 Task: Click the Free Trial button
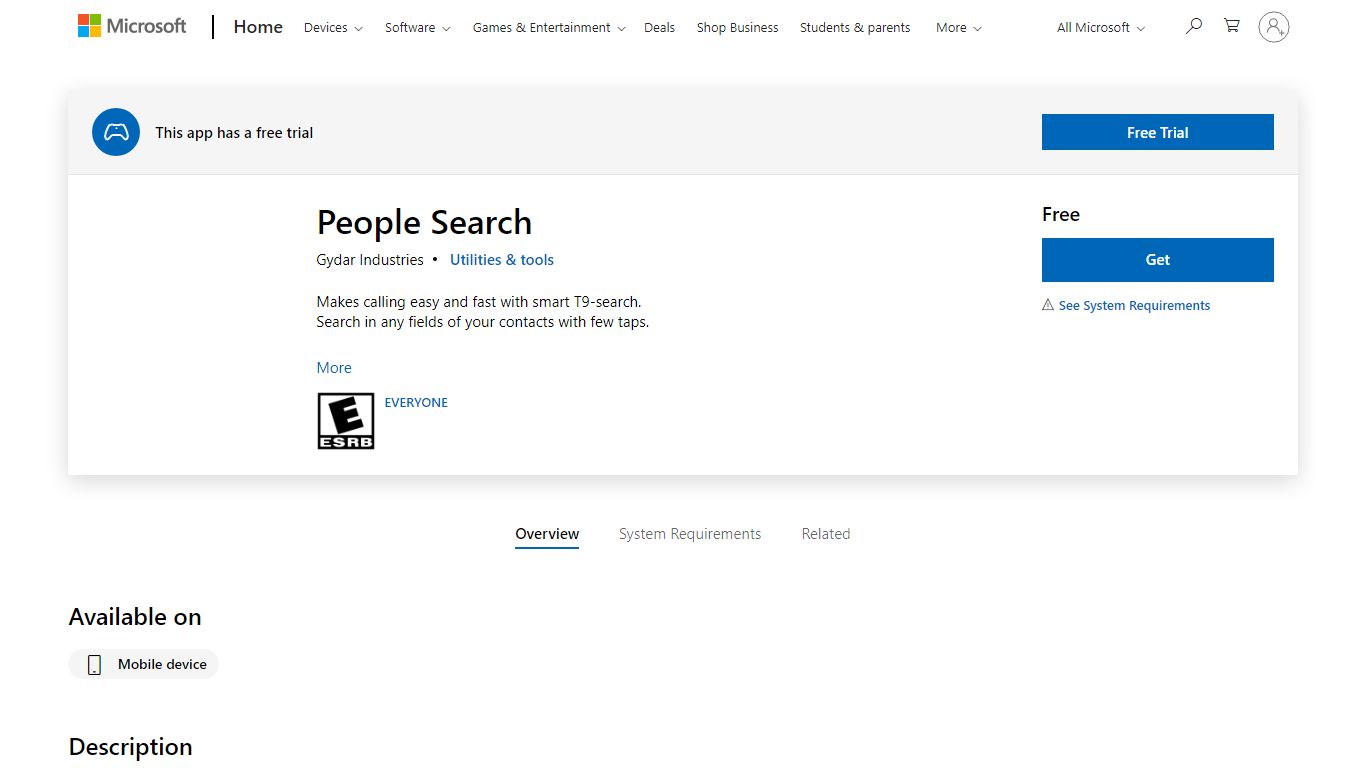(1158, 132)
